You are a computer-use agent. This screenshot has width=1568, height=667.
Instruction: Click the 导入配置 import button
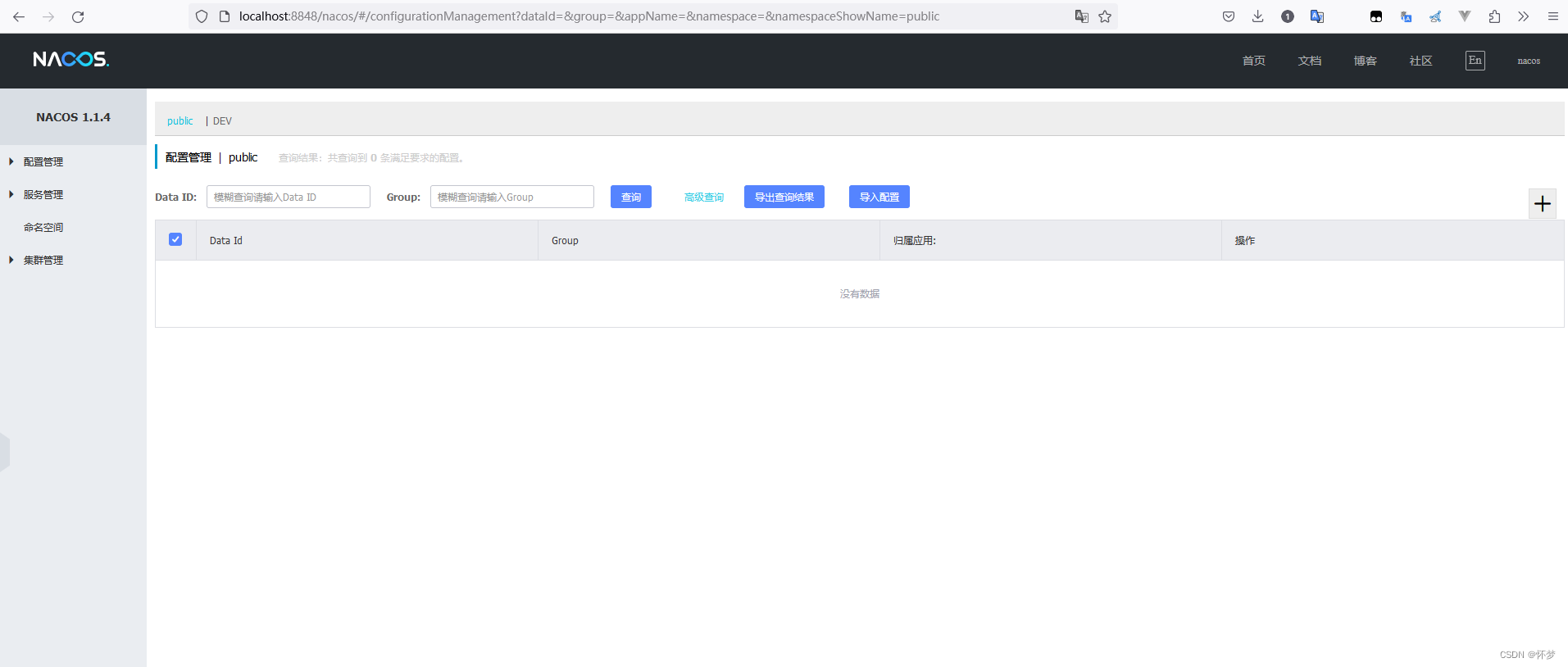(x=879, y=197)
